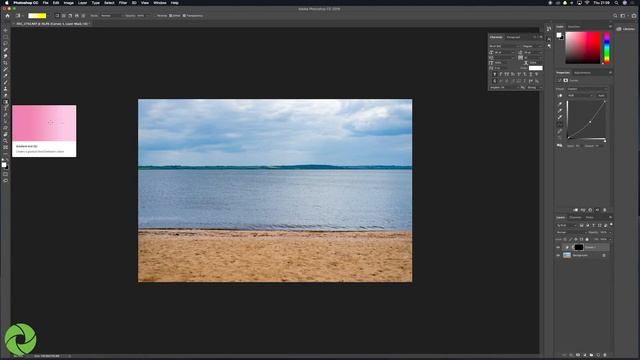Switch to the Adjustments tab
The image size is (640, 360).
point(582,73)
